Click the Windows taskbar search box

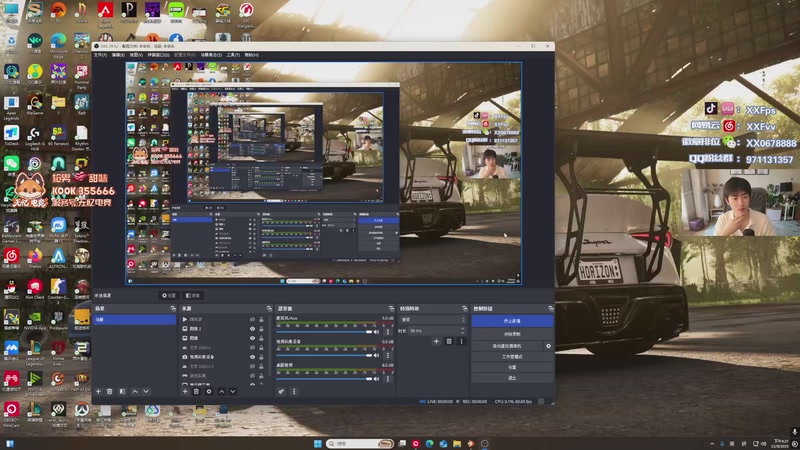coord(360,443)
